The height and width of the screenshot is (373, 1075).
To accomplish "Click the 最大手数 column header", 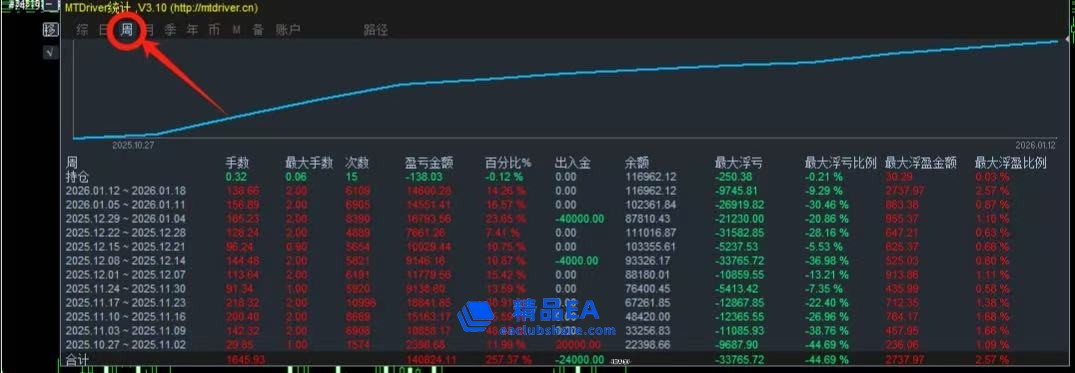I will tap(309, 163).
